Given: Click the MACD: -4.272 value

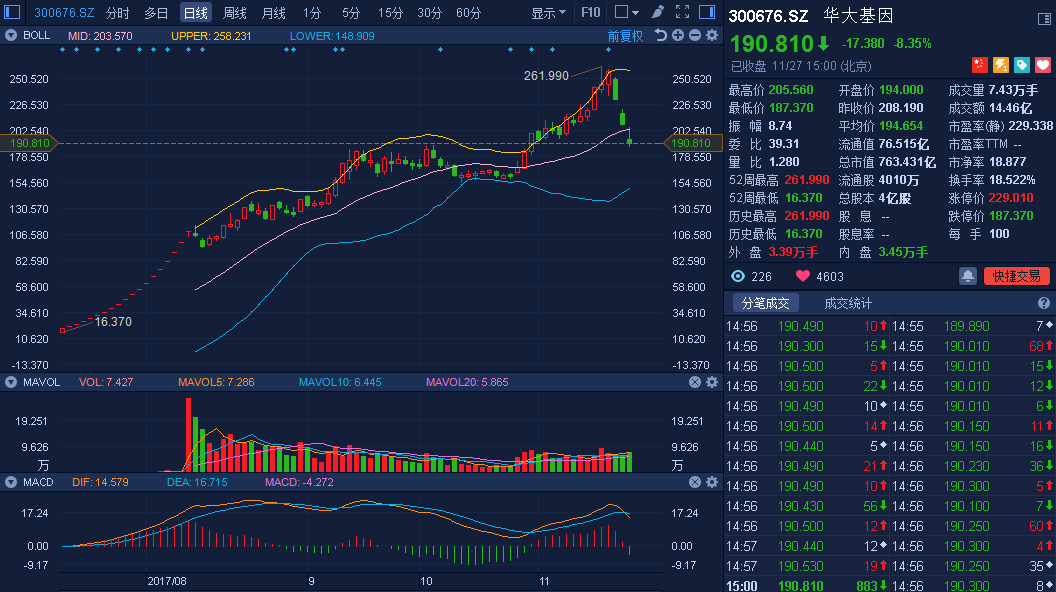Looking at the screenshot, I should (x=299, y=482).
